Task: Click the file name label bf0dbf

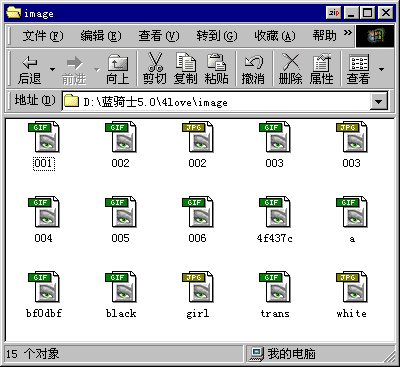Action: coord(44,313)
